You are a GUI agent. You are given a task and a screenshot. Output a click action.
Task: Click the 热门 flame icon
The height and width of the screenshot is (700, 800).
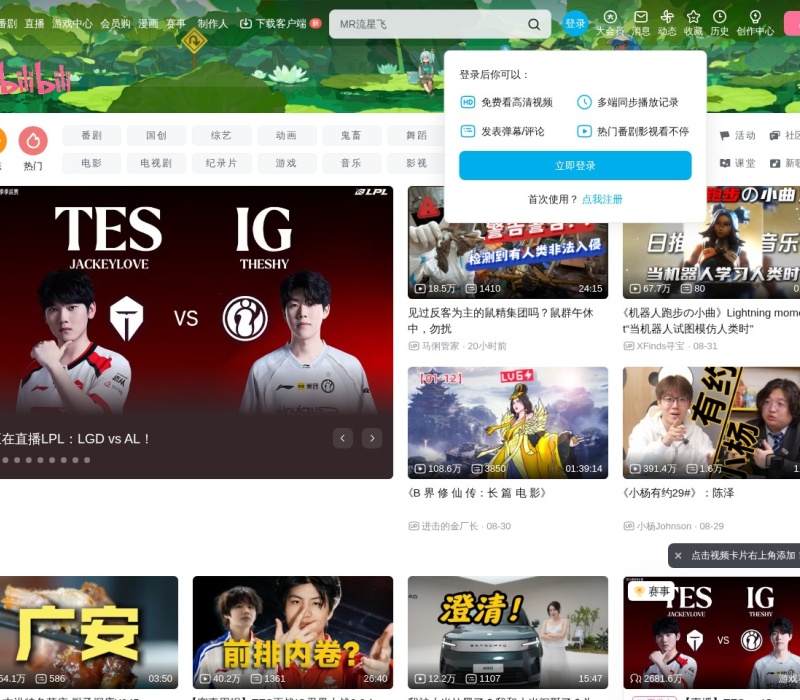33,140
